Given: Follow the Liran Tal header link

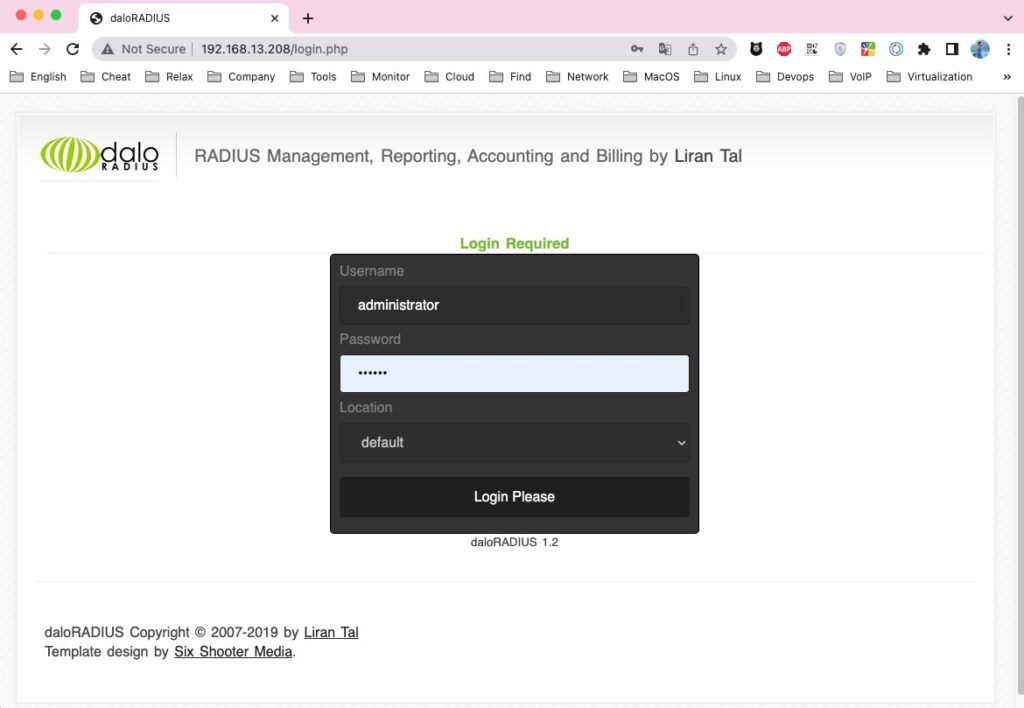Looking at the screenshot, I should point(708,156).
